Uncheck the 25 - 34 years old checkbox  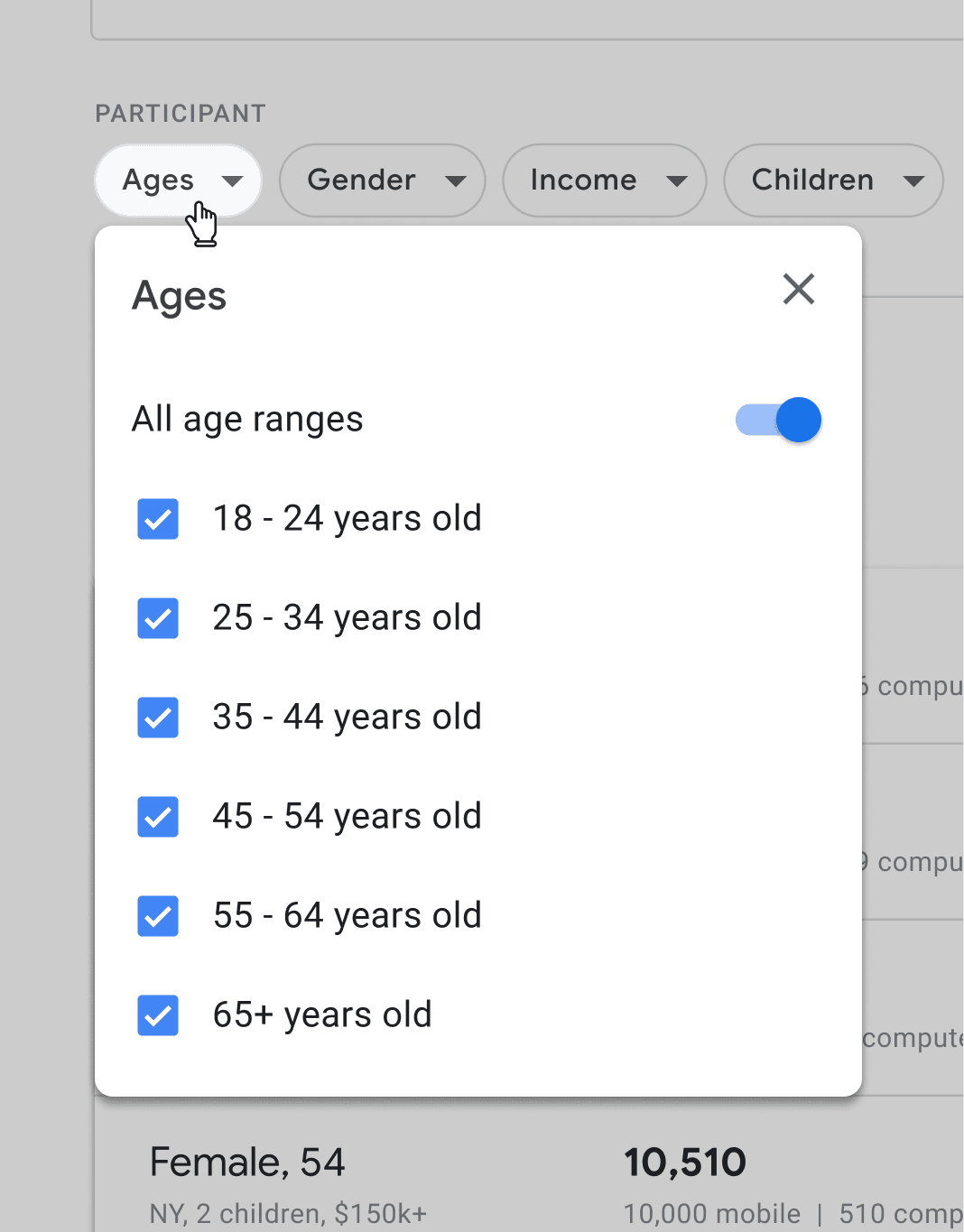point(158,618)
